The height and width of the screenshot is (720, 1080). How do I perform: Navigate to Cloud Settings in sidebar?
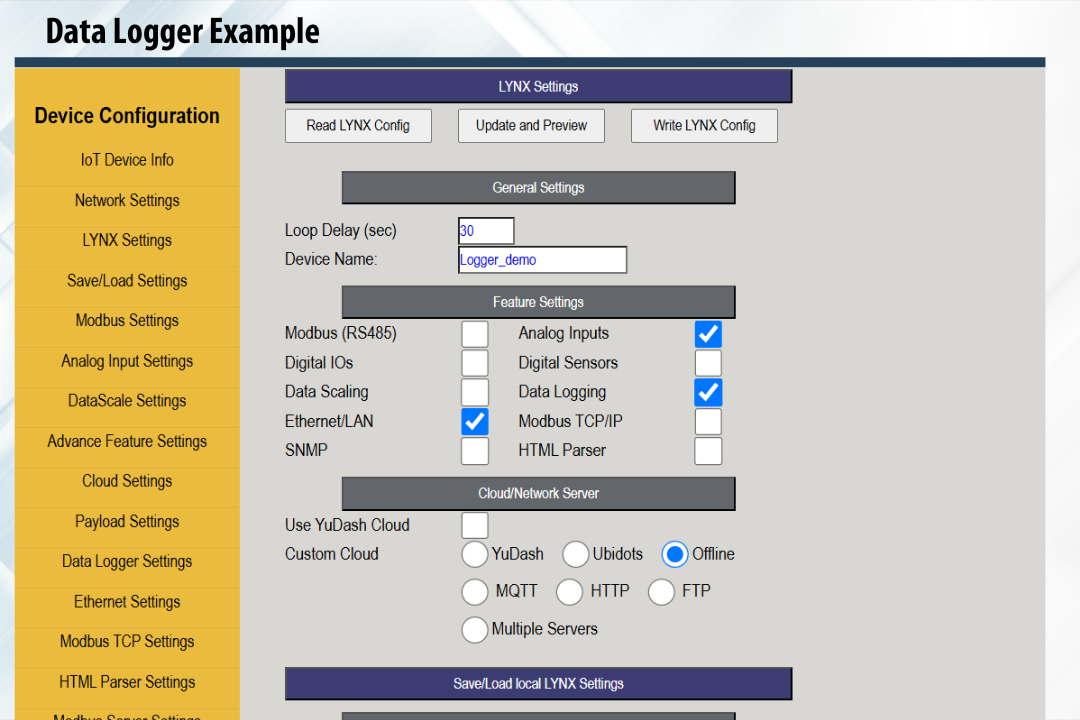click(x=127, y=481)
